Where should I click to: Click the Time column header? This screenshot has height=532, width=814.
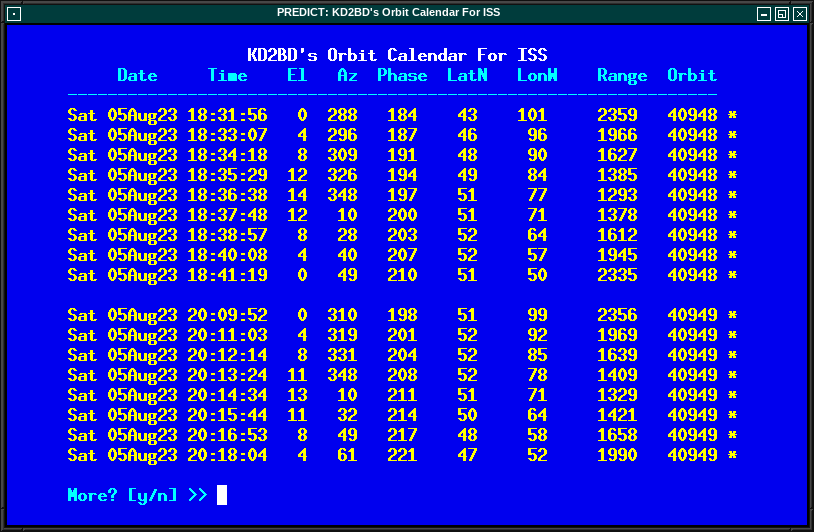pos(227,75)
